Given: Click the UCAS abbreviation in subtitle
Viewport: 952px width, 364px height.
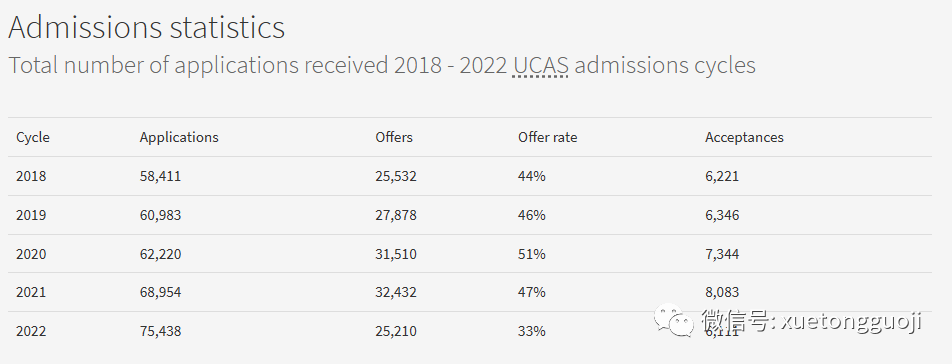Looking at the screenshot, I should pos(541,66).
